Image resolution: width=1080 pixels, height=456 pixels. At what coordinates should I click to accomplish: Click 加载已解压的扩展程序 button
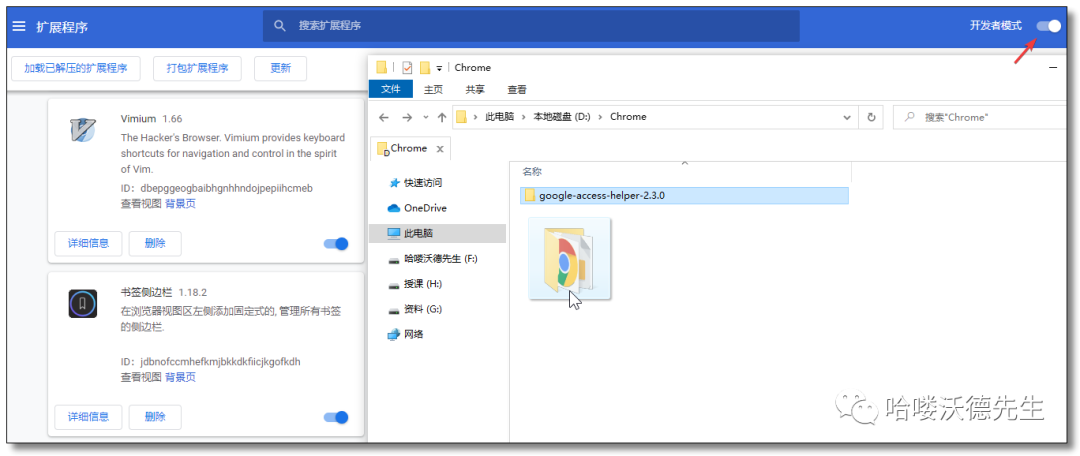point(76,68)
